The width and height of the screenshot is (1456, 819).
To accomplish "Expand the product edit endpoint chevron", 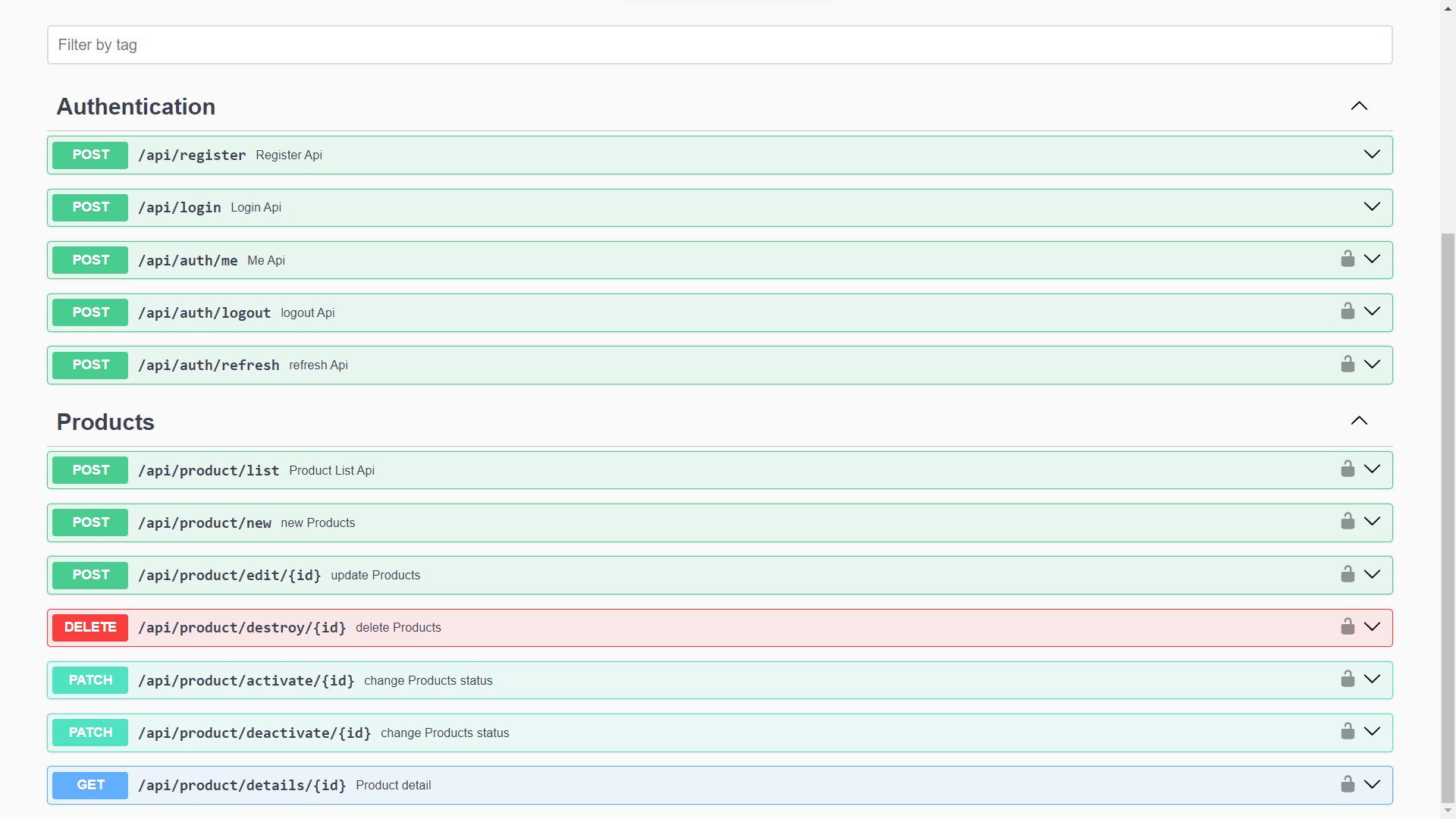I will (1372, 575).
